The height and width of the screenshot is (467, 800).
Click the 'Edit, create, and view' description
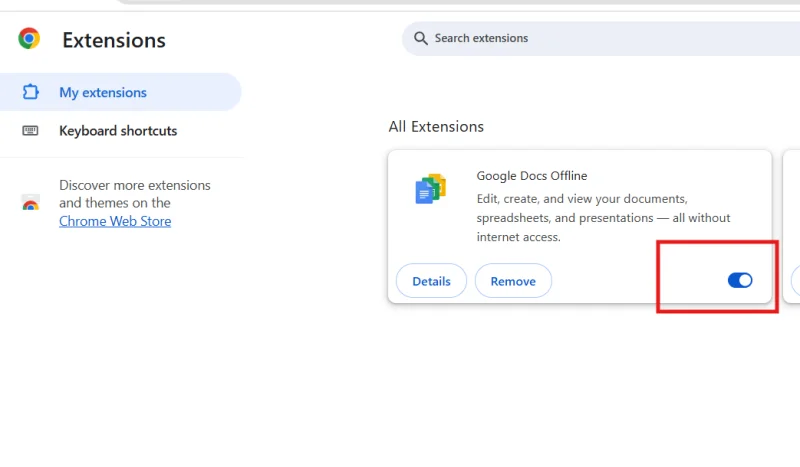603,218
